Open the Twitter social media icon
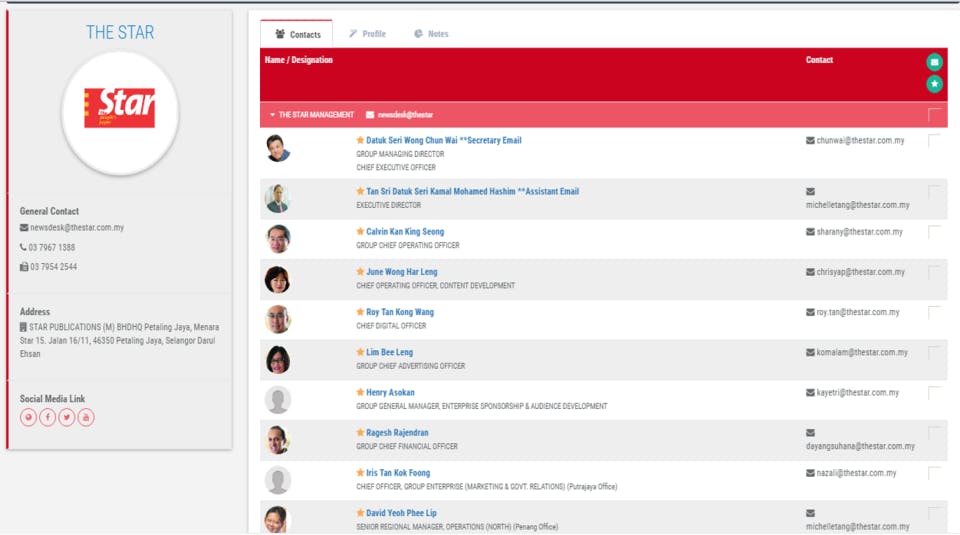This screenshot has height=535, width=960. (67, 417)
